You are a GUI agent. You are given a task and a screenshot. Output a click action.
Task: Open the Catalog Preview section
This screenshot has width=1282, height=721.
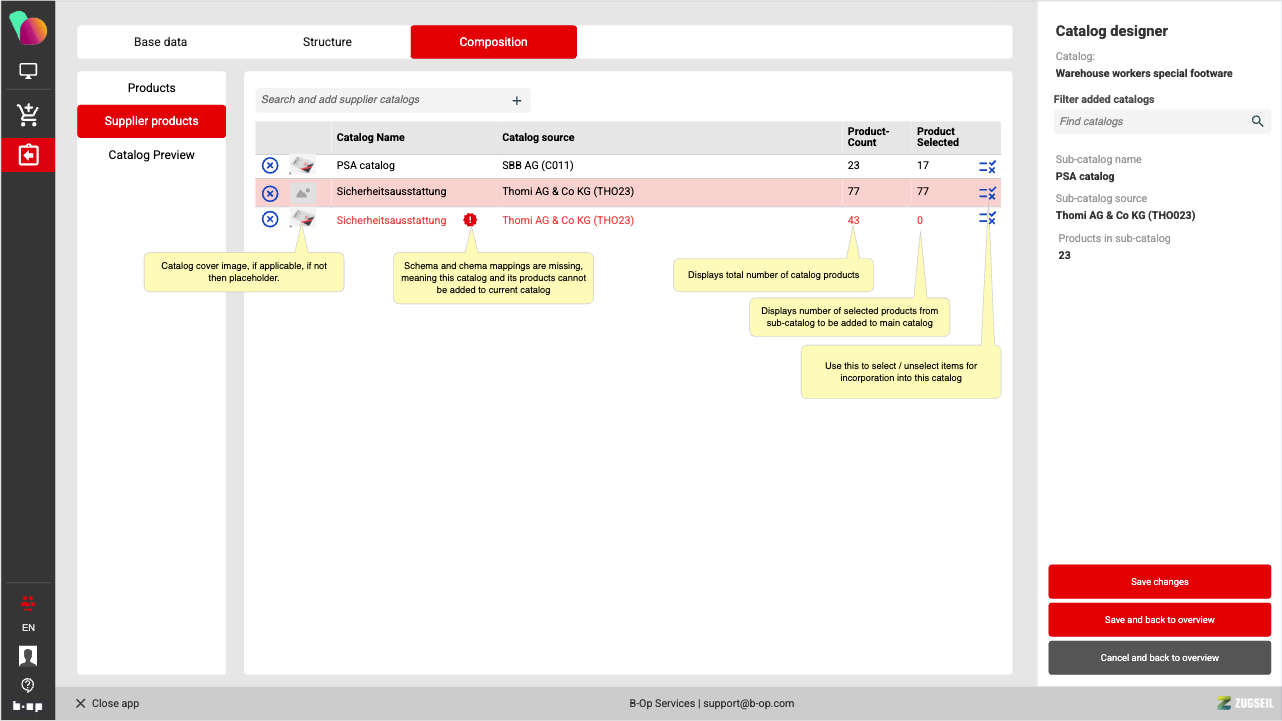[x=152, y=155]
